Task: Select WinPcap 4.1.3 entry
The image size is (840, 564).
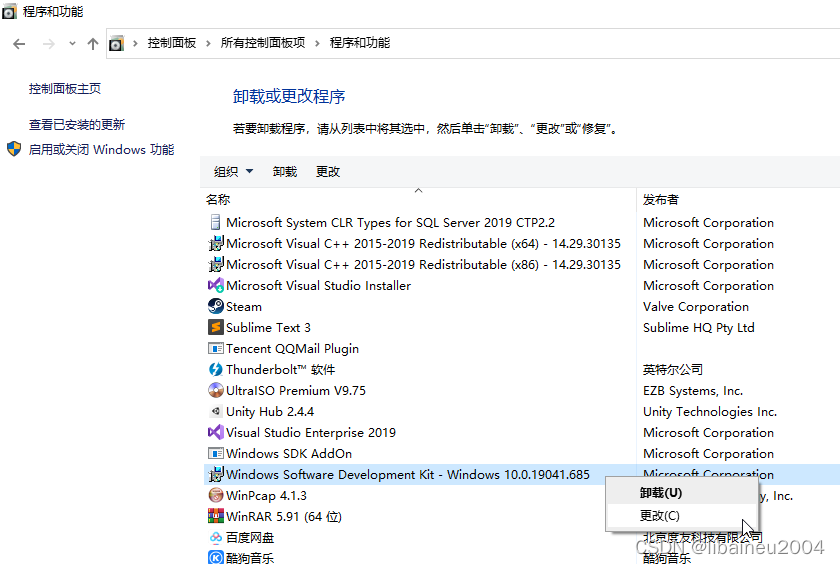Action: pyautogui.click(x=266, y=495)
